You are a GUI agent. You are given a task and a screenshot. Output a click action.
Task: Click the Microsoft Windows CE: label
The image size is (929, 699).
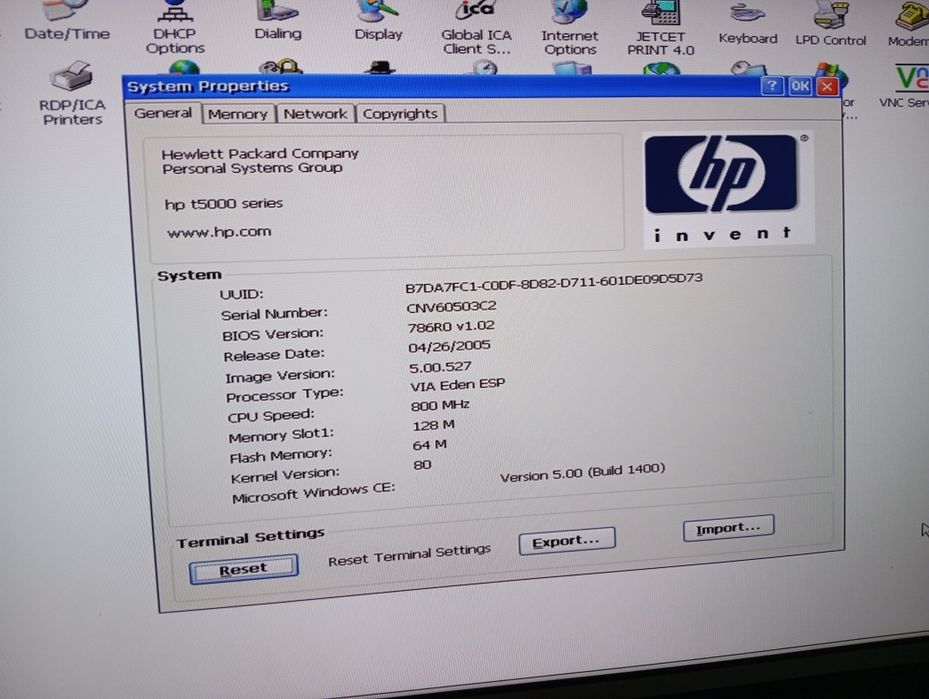[313, 493]
